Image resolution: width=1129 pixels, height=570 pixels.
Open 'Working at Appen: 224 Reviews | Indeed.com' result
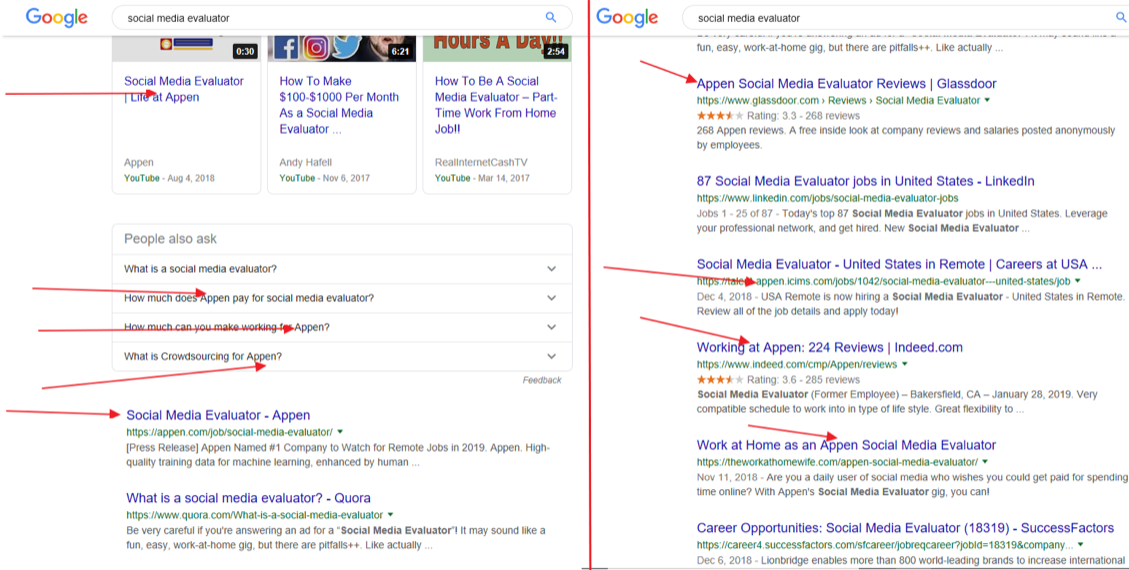coord(829,348)
